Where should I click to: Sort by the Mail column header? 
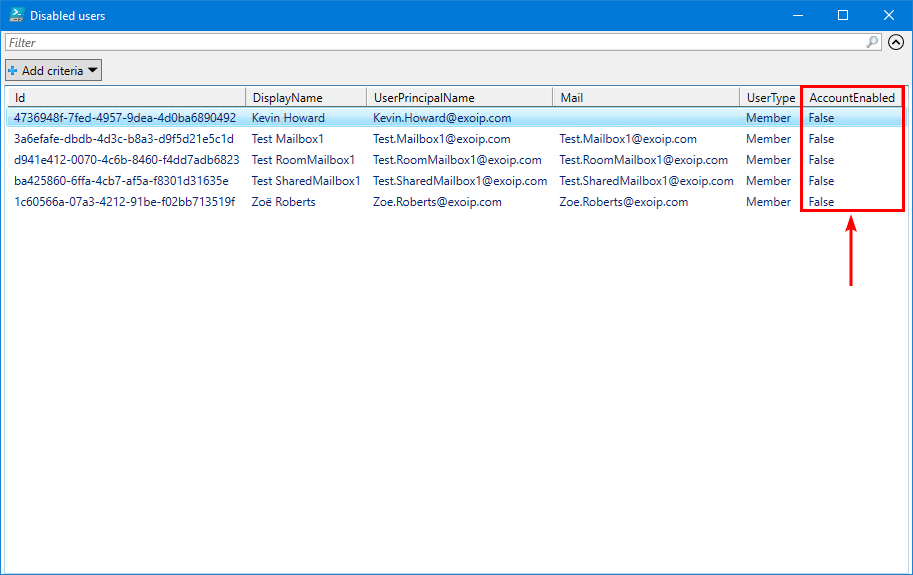pos(645,98)
